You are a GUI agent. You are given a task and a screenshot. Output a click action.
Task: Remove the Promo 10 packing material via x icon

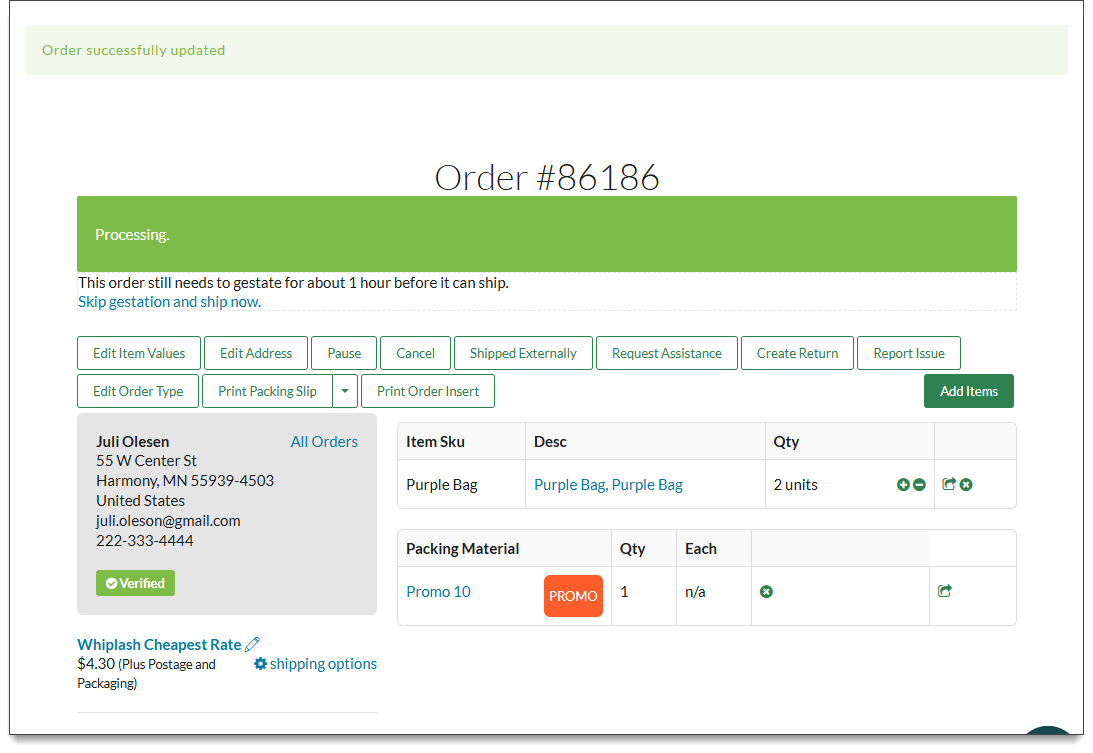[766, 591]
